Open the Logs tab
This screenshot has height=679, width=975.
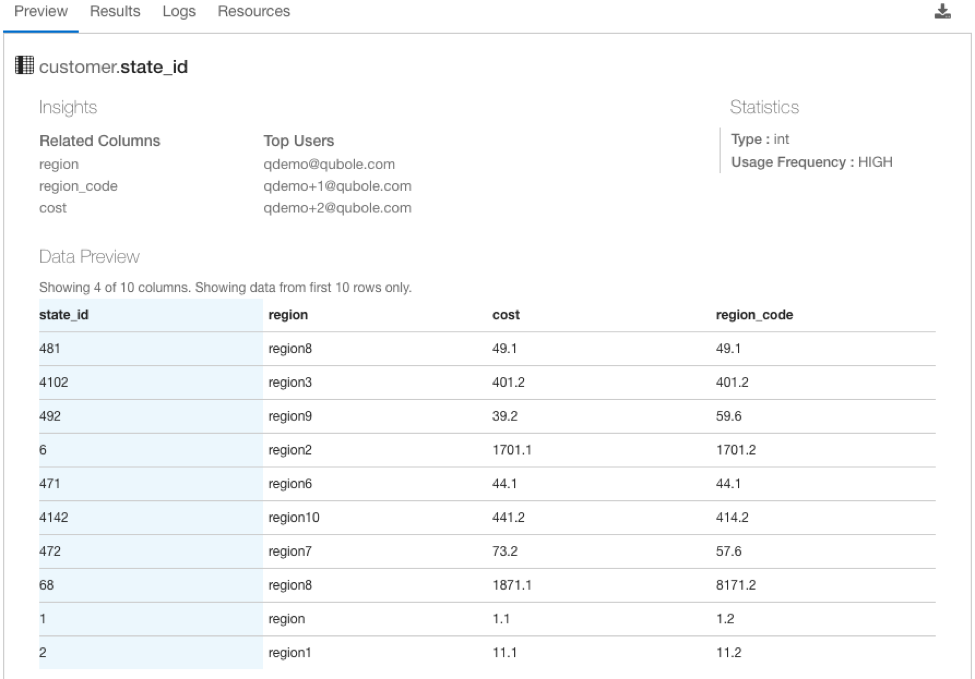[179, 11]
